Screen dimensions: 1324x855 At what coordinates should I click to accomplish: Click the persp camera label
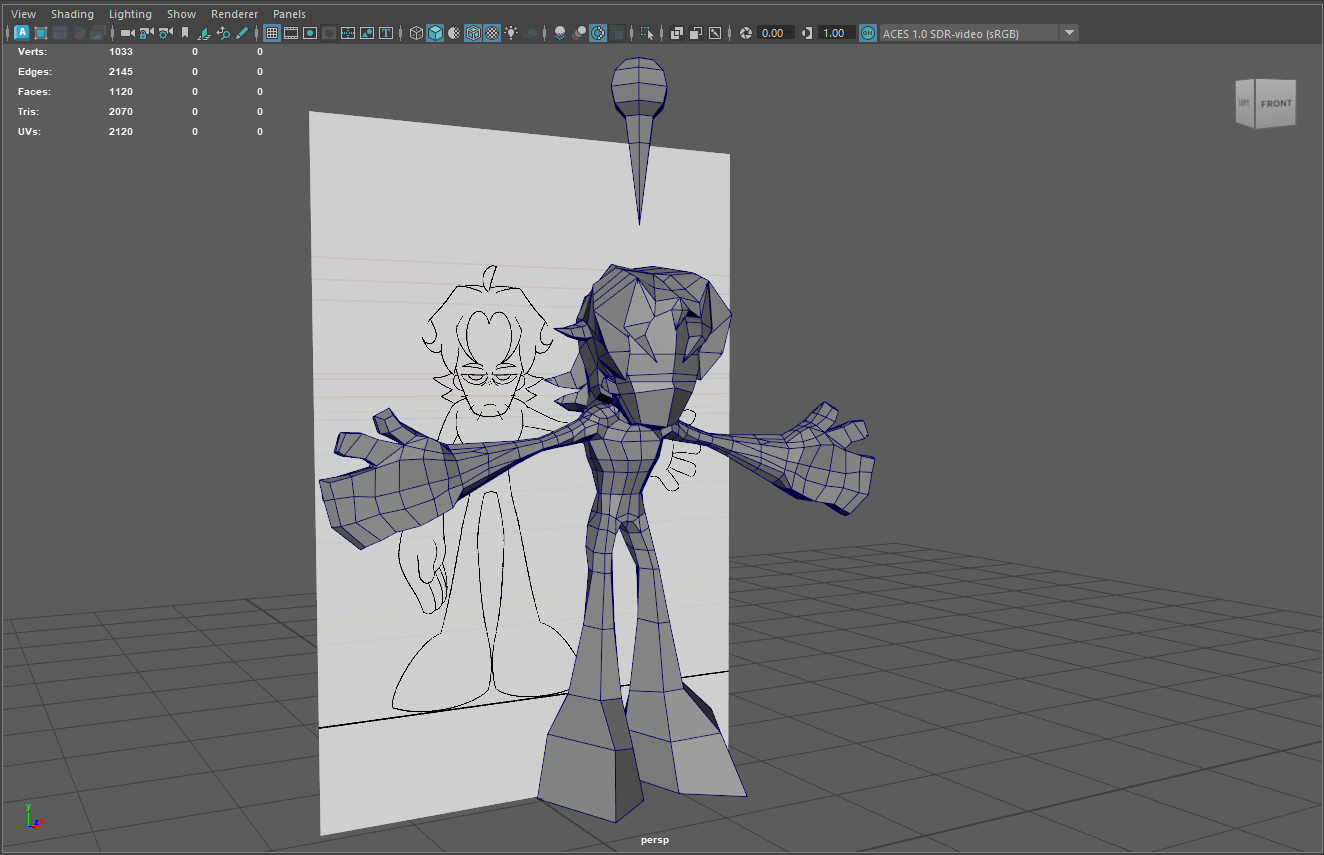click(x=655, y=840)
